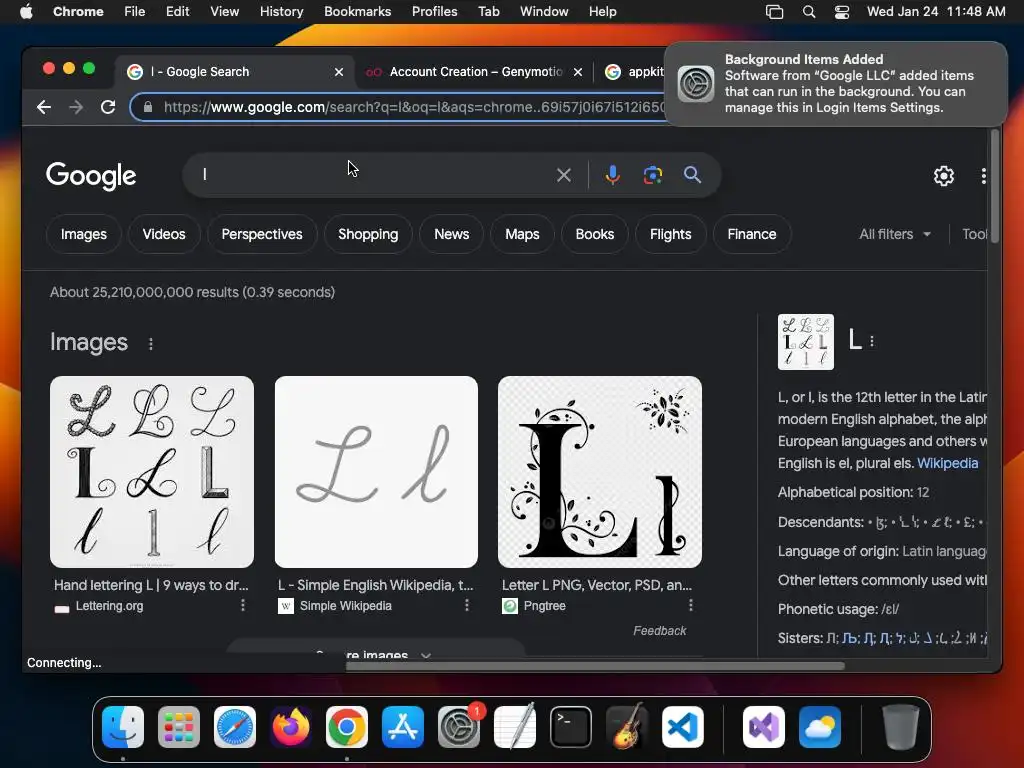Filter results by Books

click(x=595, y=234)
